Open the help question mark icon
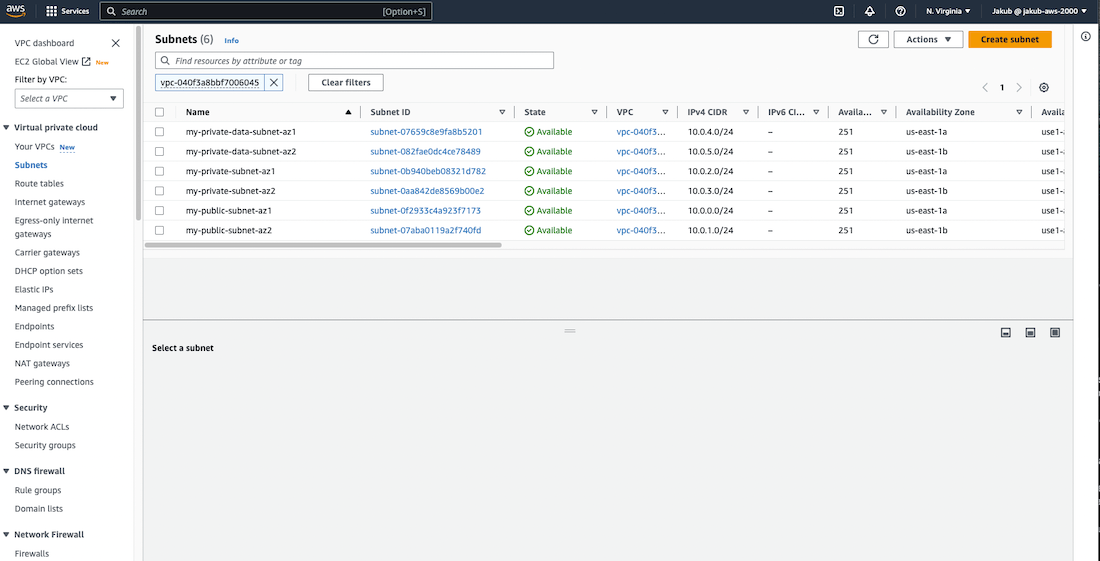This screenshot has height=561, width=1100. pyautogui.click(x=900, y=11)
